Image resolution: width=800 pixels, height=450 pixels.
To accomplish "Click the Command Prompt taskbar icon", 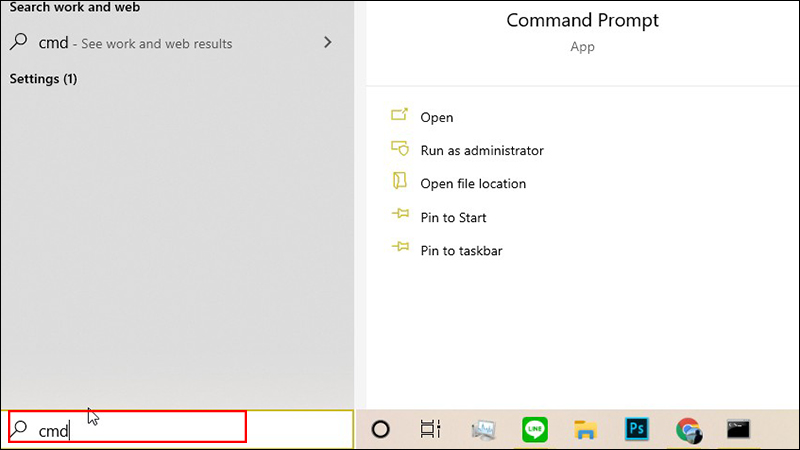I will tap(739, 429).
